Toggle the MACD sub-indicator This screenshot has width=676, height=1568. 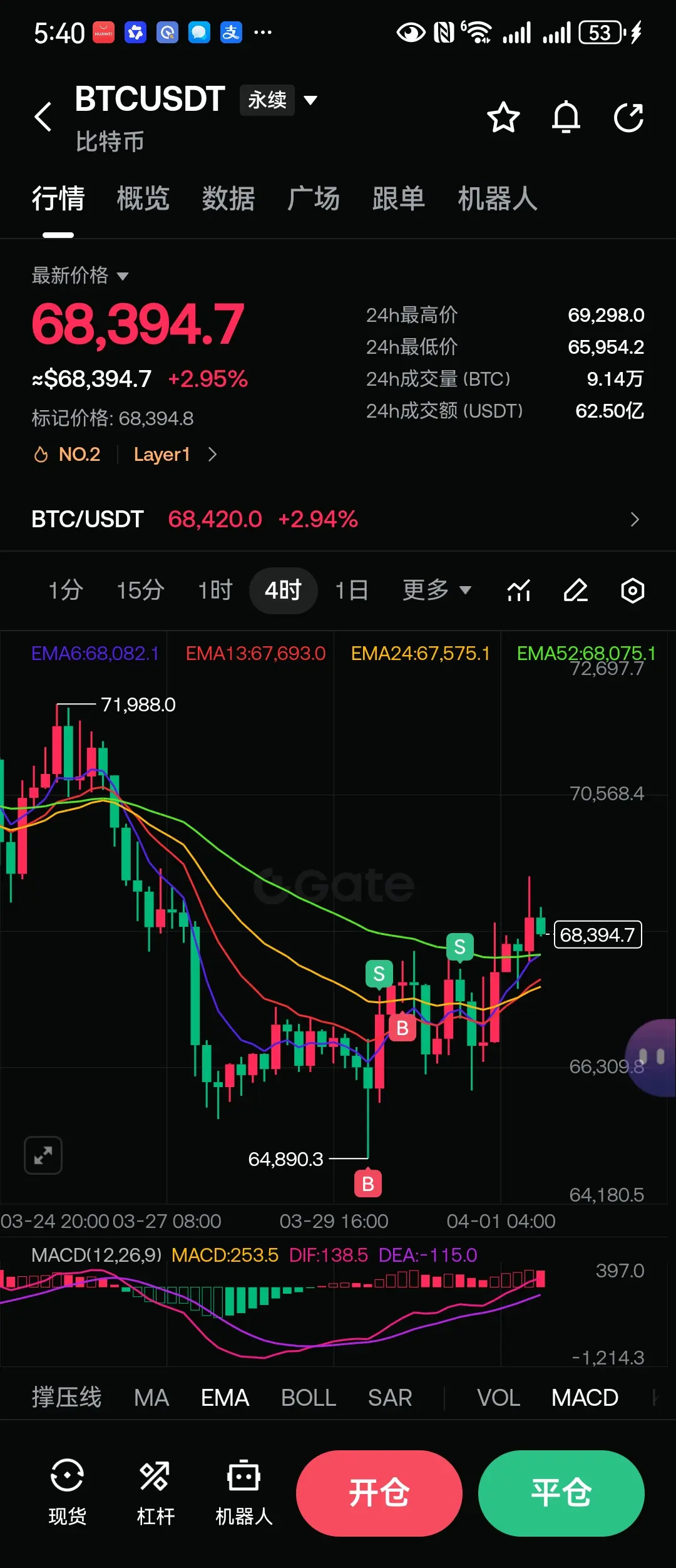pyautogui.click(x=585, y=1397)
